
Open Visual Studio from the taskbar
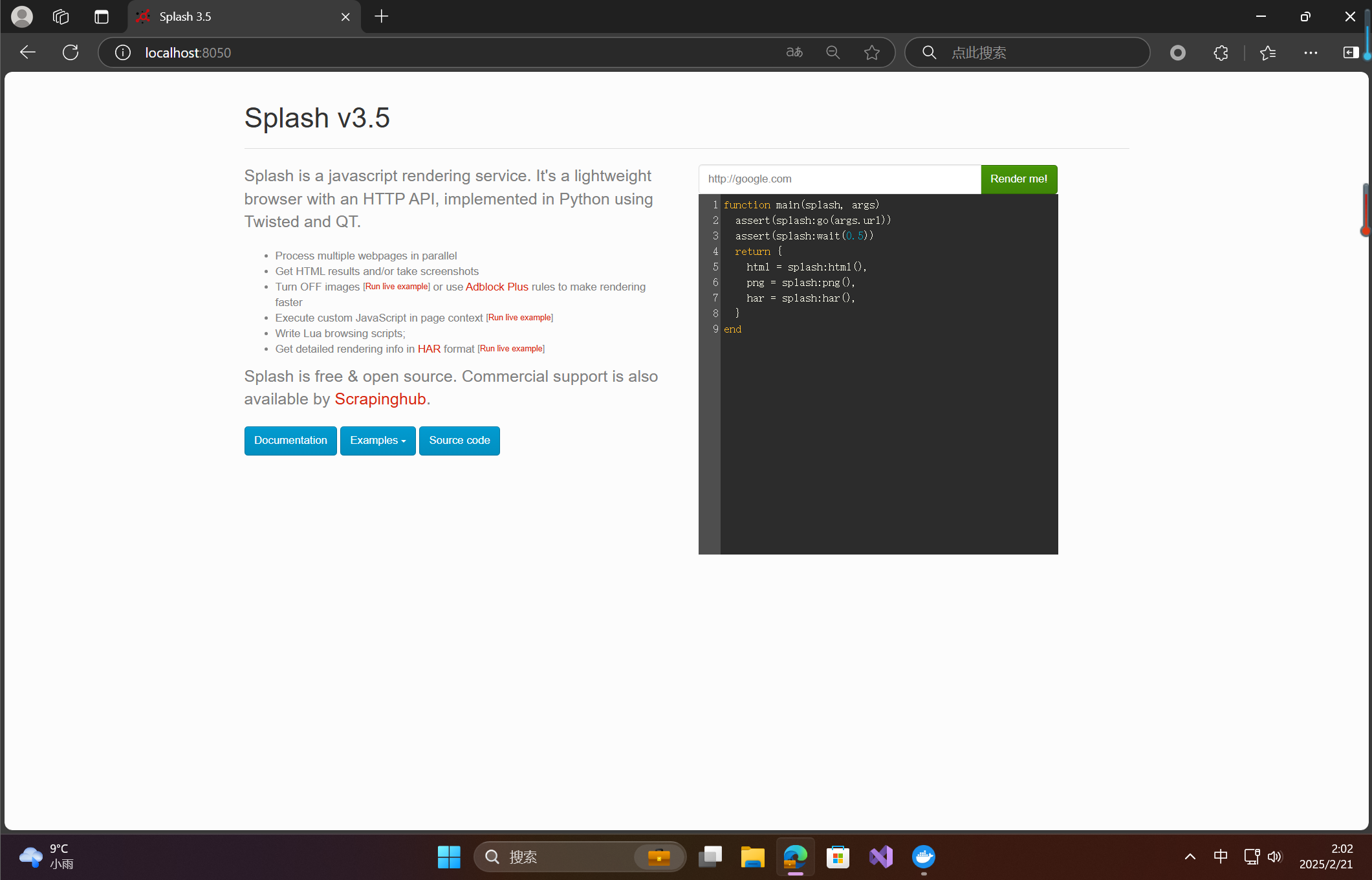click(x=880, y=857)
